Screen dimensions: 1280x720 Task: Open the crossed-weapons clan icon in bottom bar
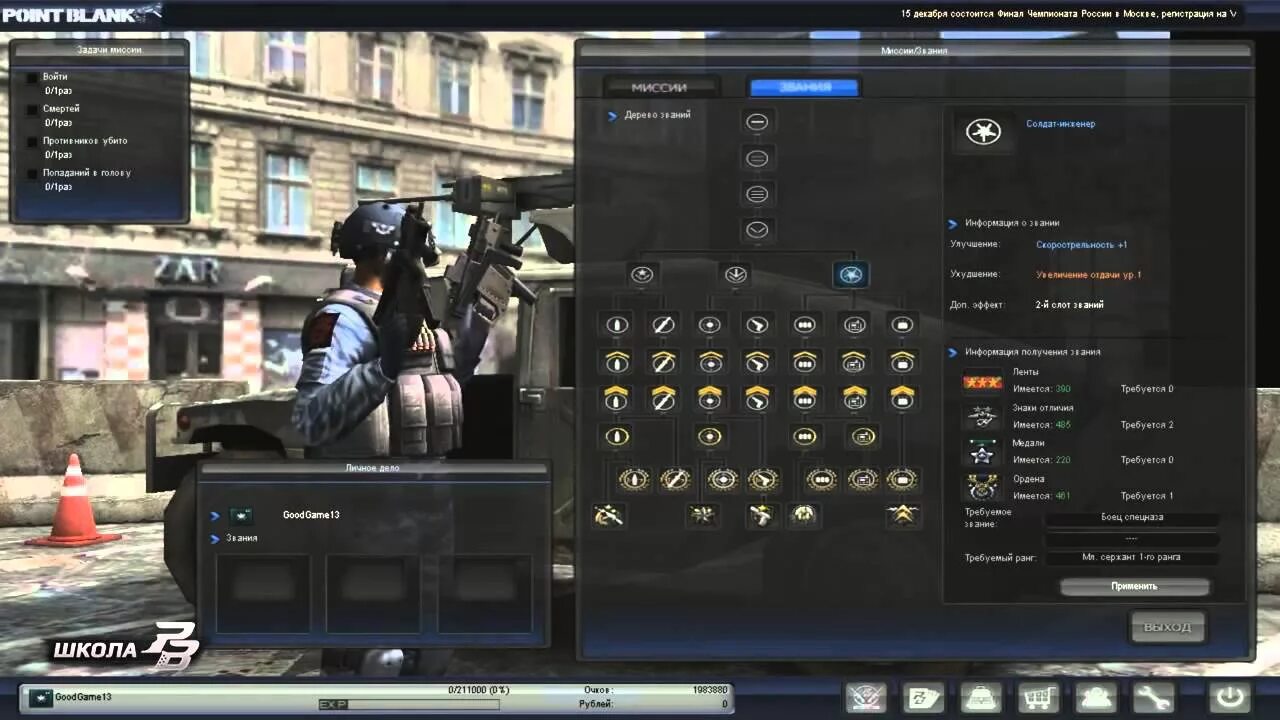click(x=866, y=696)
